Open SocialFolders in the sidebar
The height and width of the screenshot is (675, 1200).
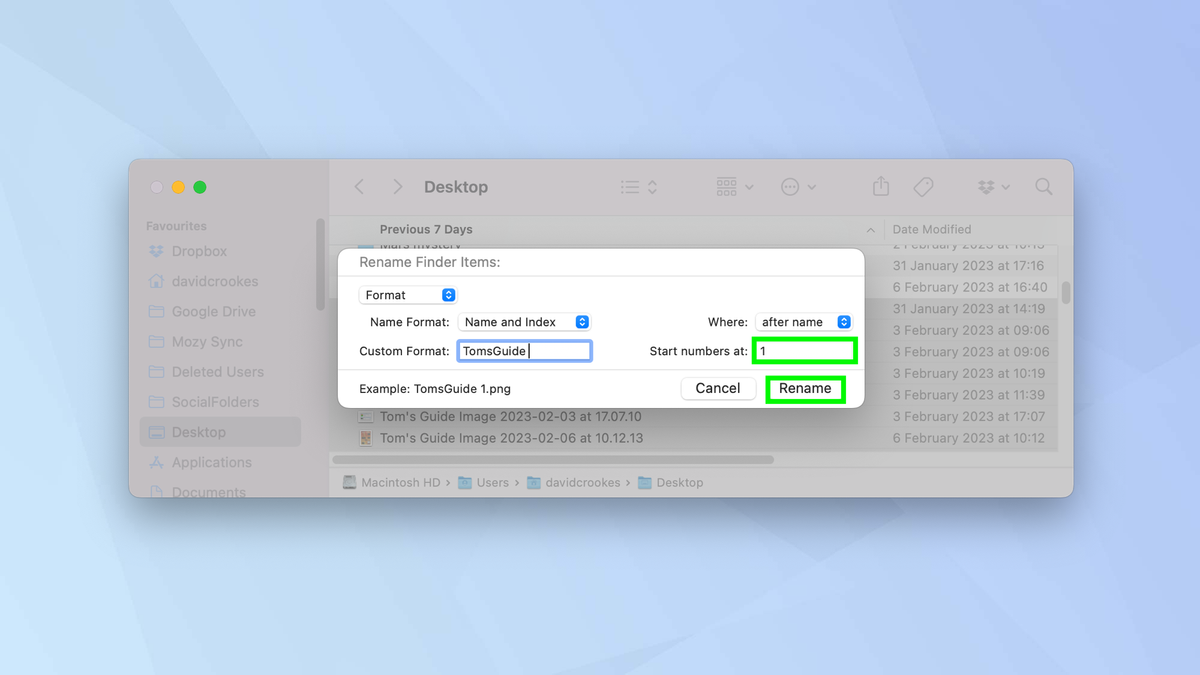tap(215, 402)
